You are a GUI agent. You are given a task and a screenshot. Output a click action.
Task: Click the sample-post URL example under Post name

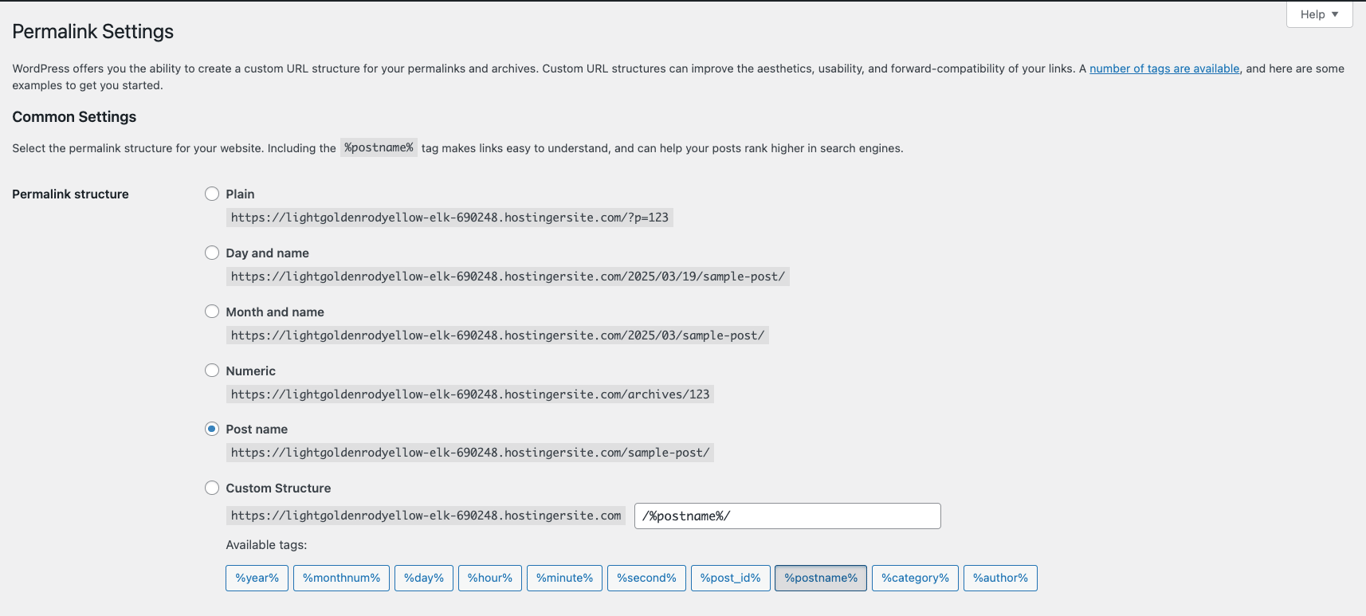click(x=470, y=452)
